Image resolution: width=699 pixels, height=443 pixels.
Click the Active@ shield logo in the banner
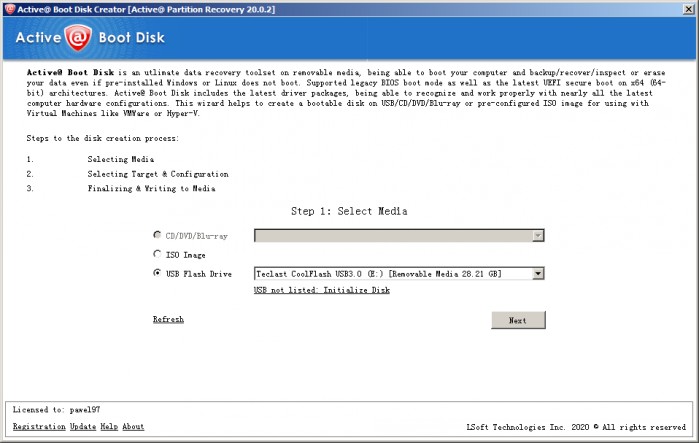[78, 37]
